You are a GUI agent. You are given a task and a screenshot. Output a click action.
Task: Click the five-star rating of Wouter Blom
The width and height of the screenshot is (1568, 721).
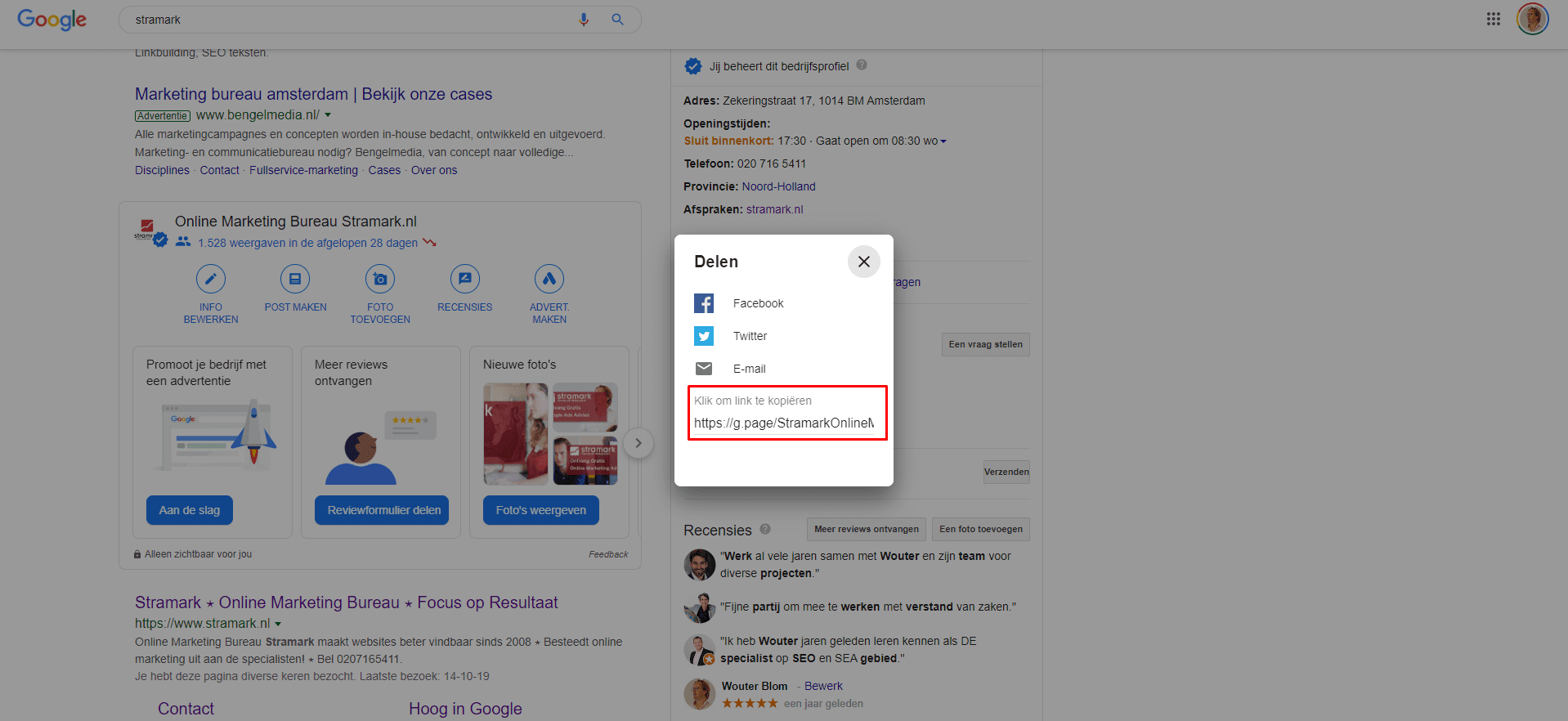pyautogui.click(x=750, y=703)
